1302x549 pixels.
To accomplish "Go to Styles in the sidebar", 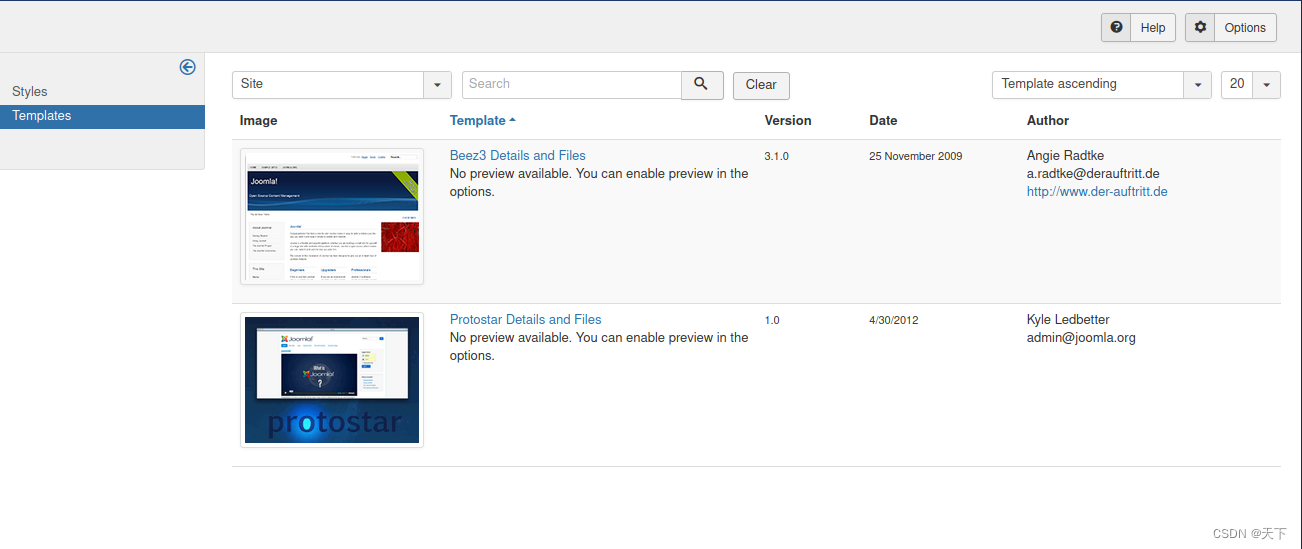I will coord(30,91).
